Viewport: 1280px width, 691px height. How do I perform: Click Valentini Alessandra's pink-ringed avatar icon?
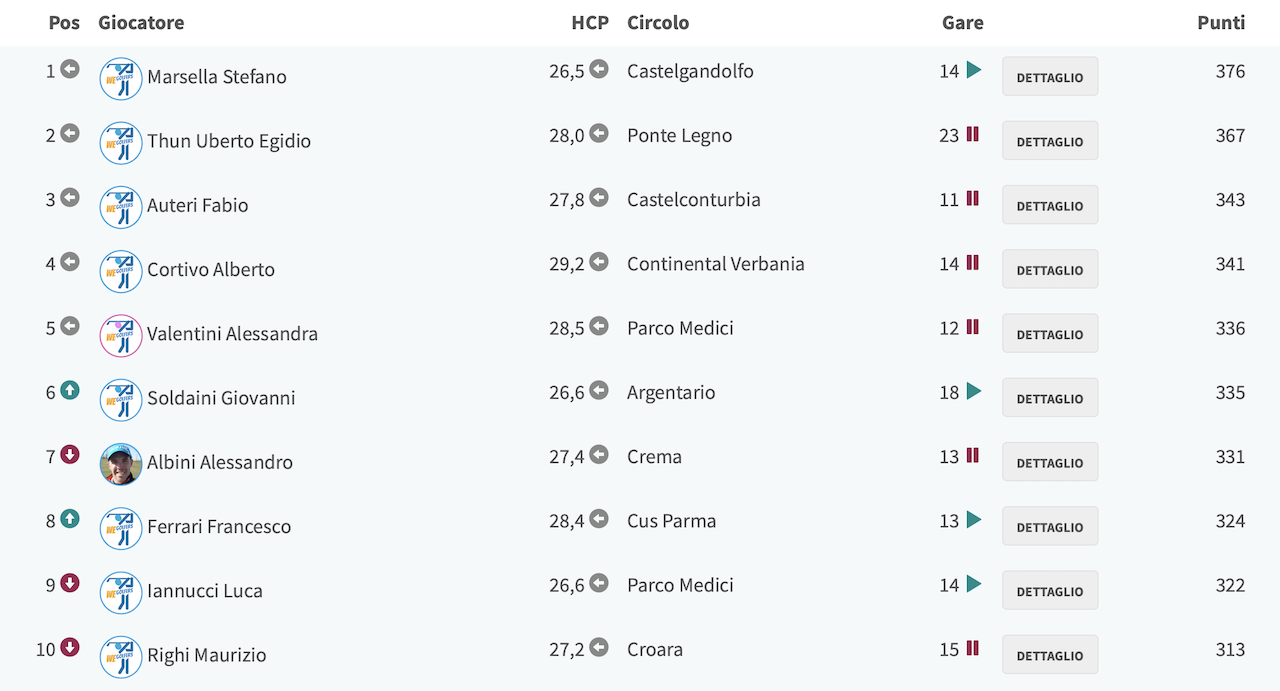(121, 336)
